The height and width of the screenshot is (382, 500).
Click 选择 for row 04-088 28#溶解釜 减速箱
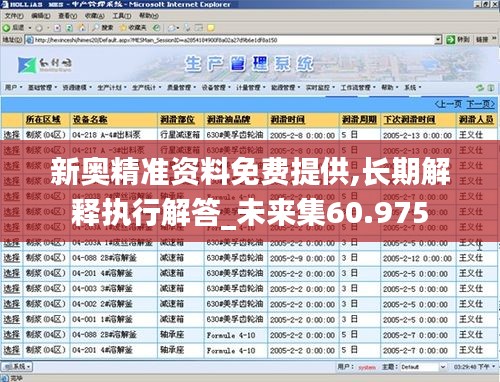tap(12, 258)
